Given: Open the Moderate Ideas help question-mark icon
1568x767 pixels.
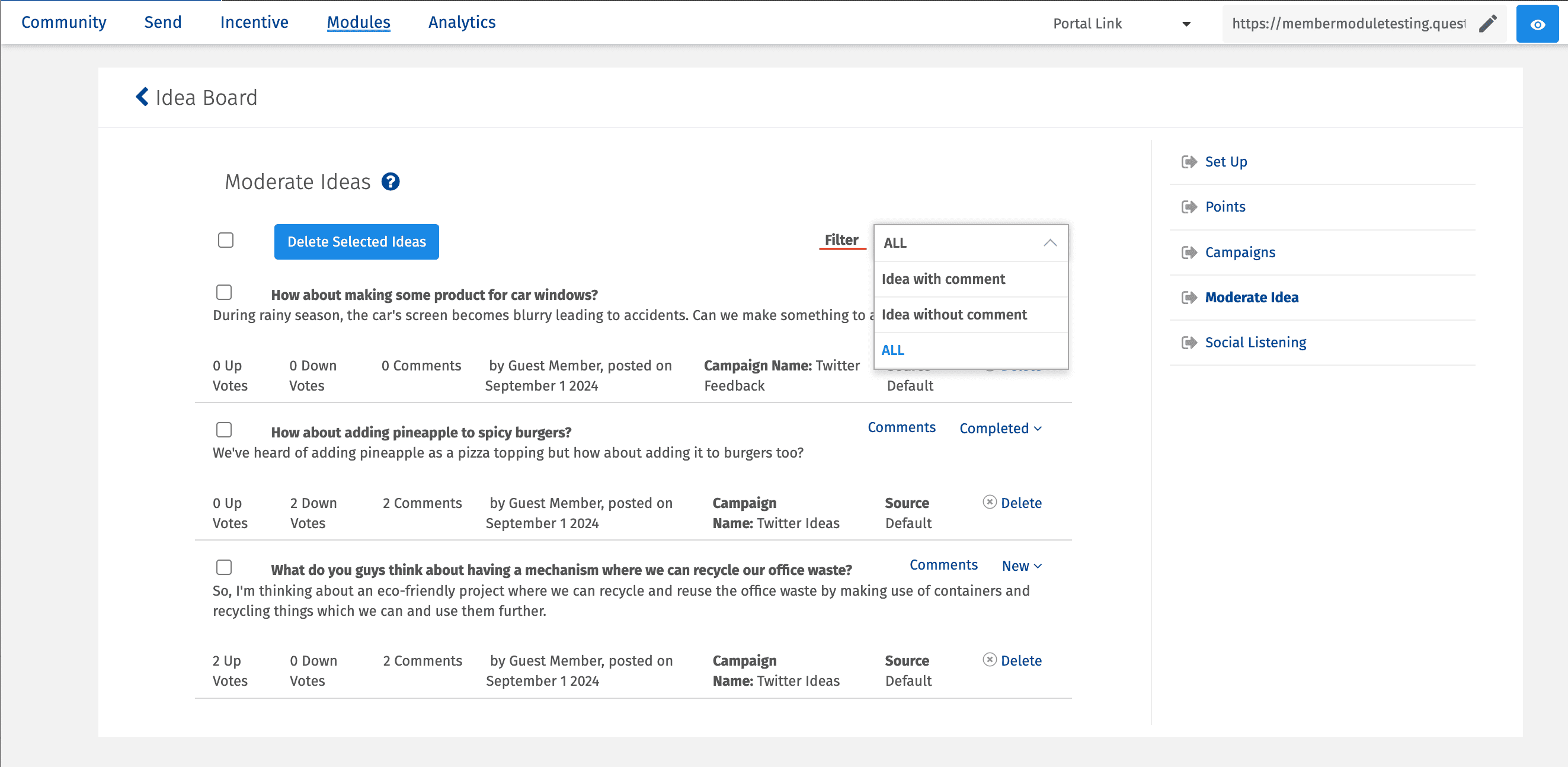Looking at the screenshot, I should pos(390,181).
